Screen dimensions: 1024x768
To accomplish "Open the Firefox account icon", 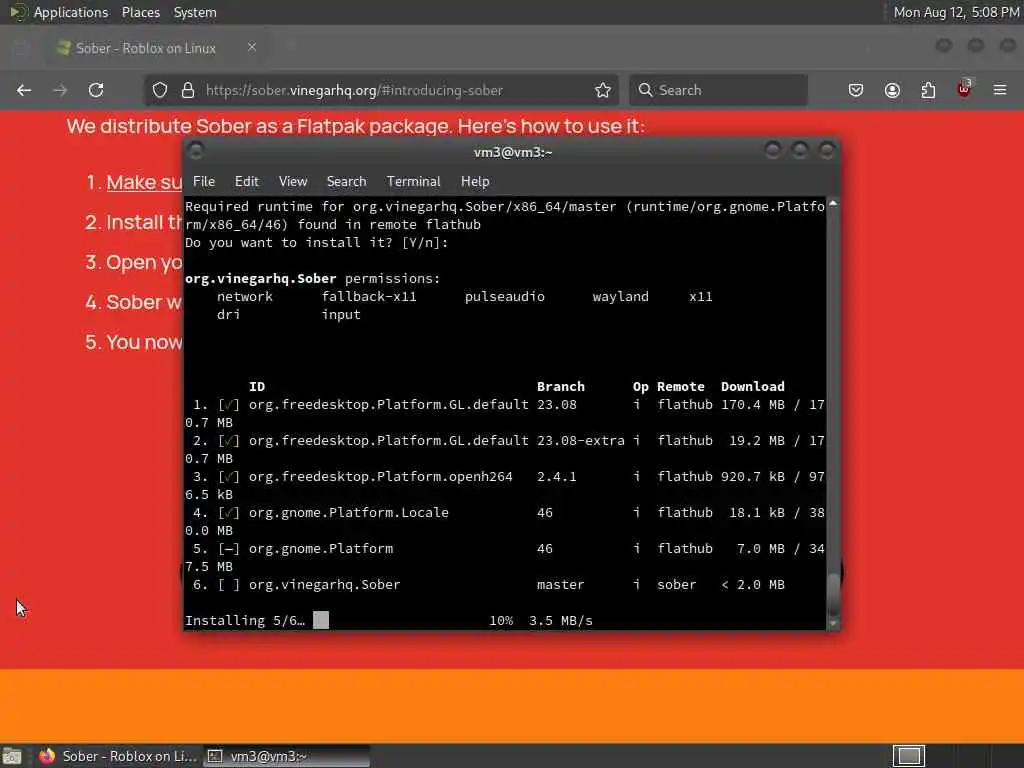I will tap(892, 90).
